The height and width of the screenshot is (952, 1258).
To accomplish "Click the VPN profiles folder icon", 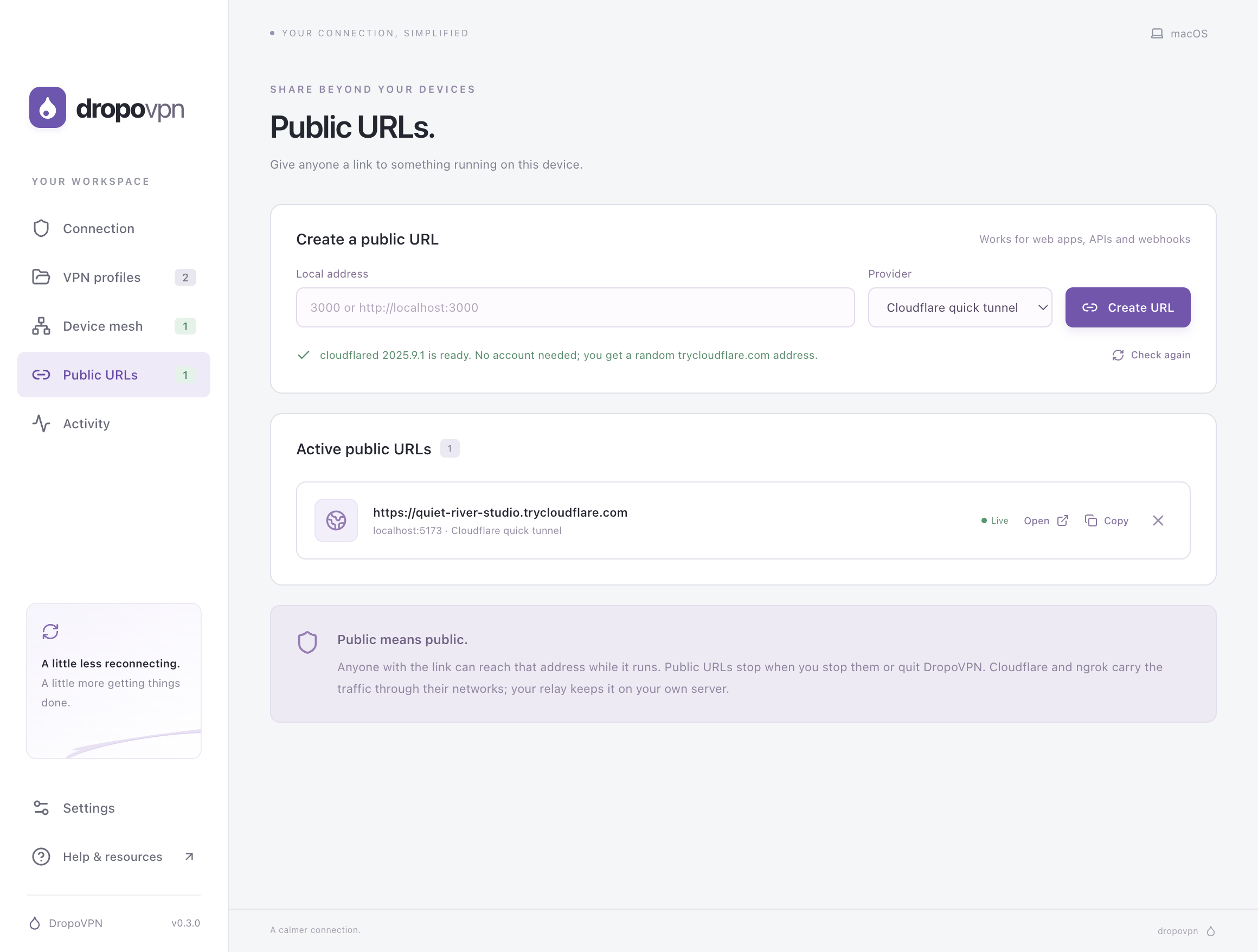I will (41, 277).
